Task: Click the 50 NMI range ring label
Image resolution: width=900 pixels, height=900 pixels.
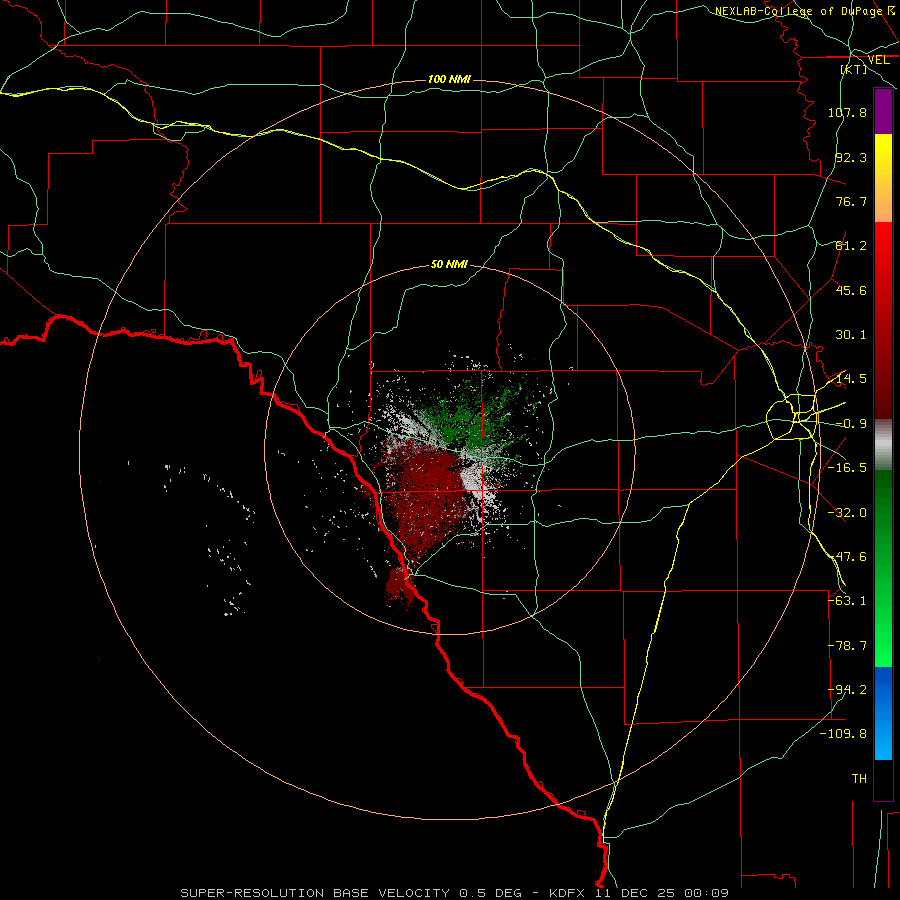Action: click(449, 264)
